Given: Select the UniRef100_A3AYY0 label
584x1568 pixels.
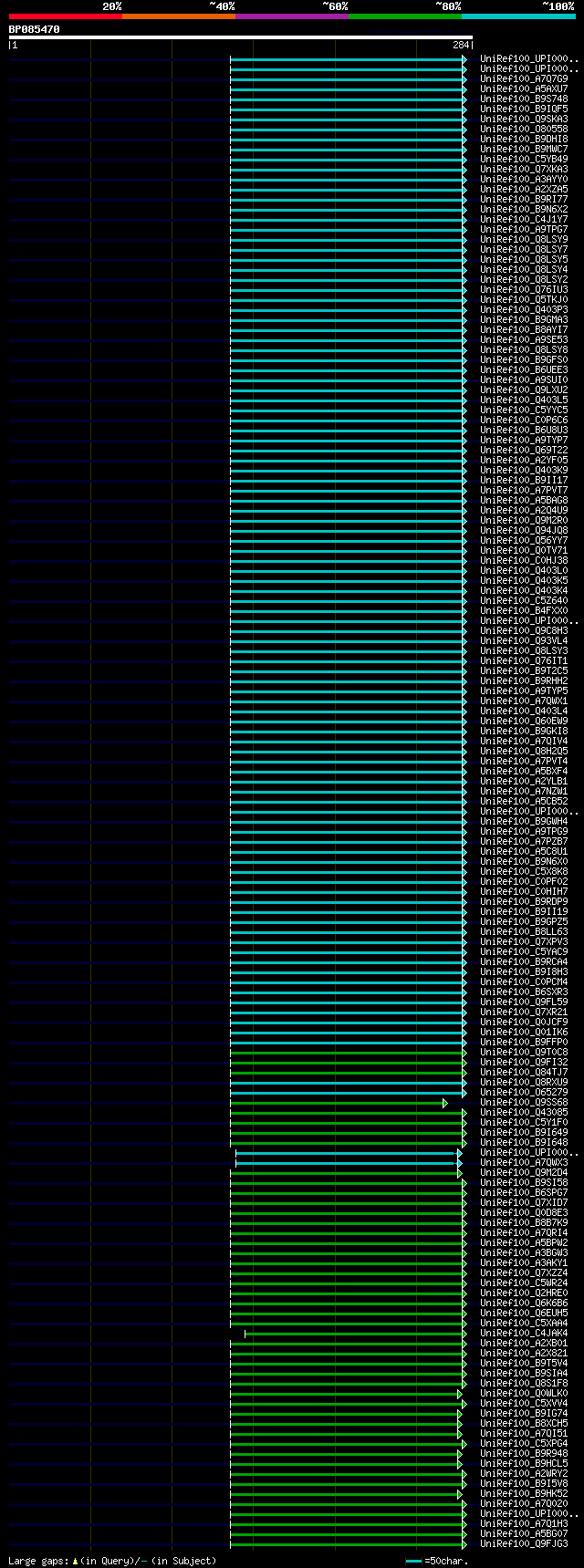Looking at the screenshot, I should point(524,180).
